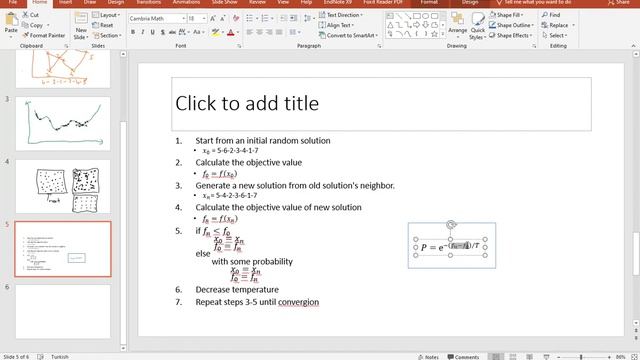Click the zoom slider in status bar

581,357
